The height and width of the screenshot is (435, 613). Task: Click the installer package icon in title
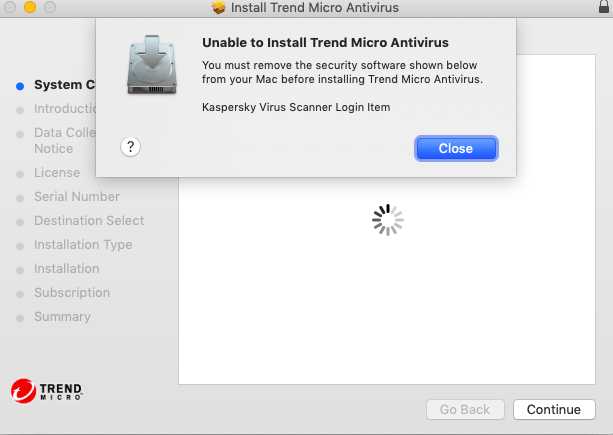(219, 7)
